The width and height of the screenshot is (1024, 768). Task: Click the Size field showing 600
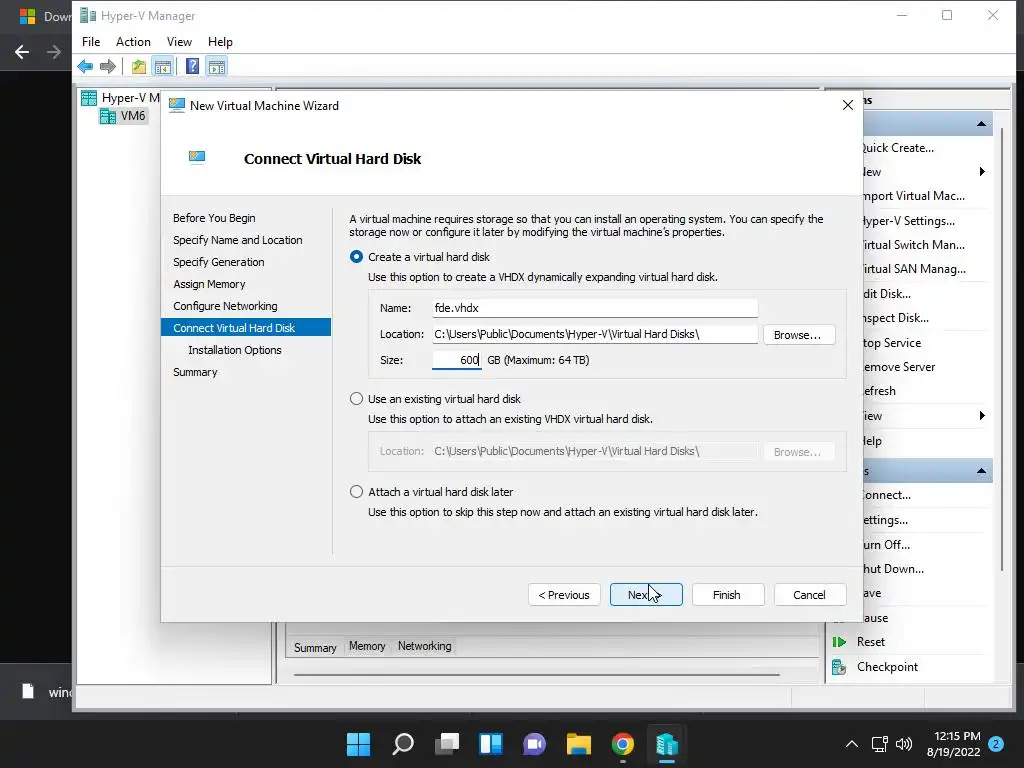point(456,360)
